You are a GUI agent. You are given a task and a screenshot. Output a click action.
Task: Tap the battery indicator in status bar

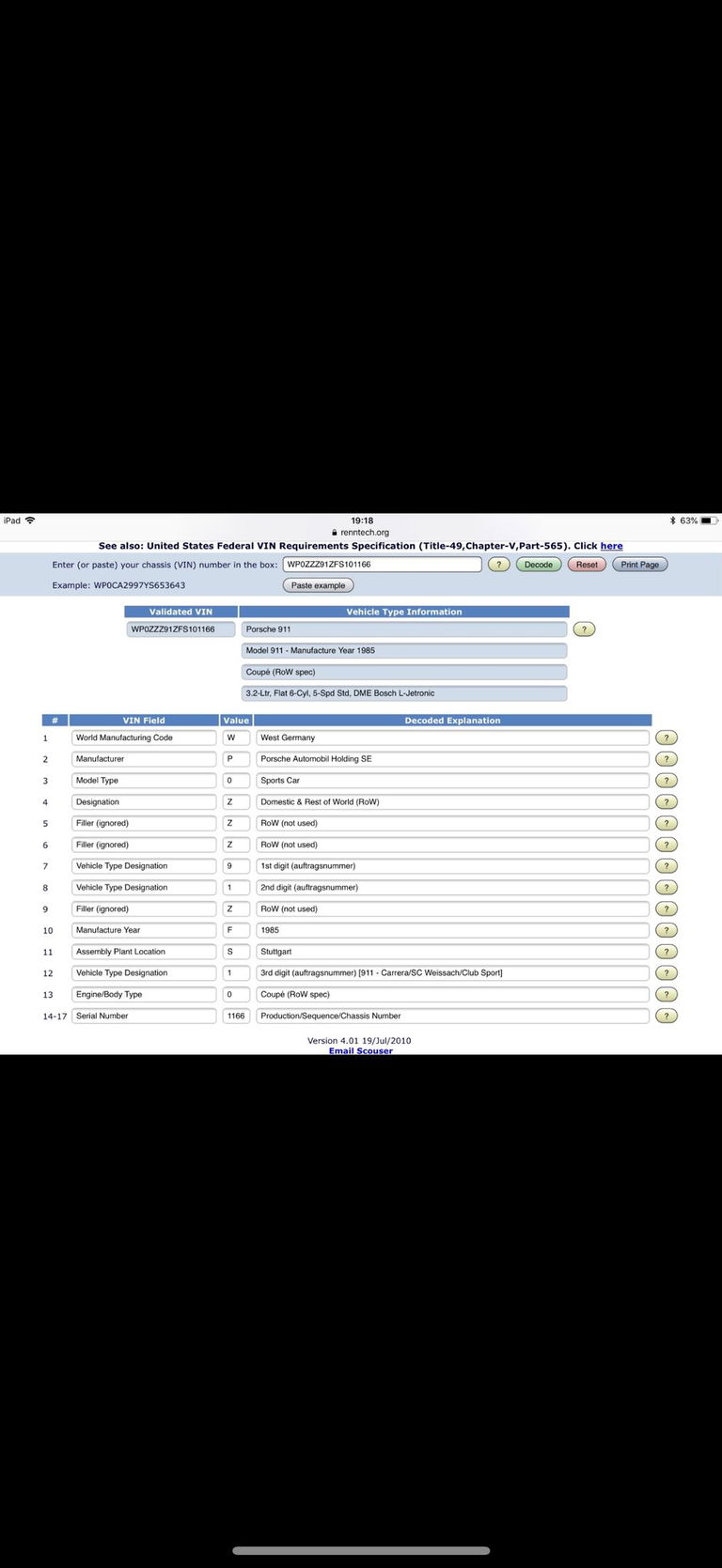click(709, 520)
